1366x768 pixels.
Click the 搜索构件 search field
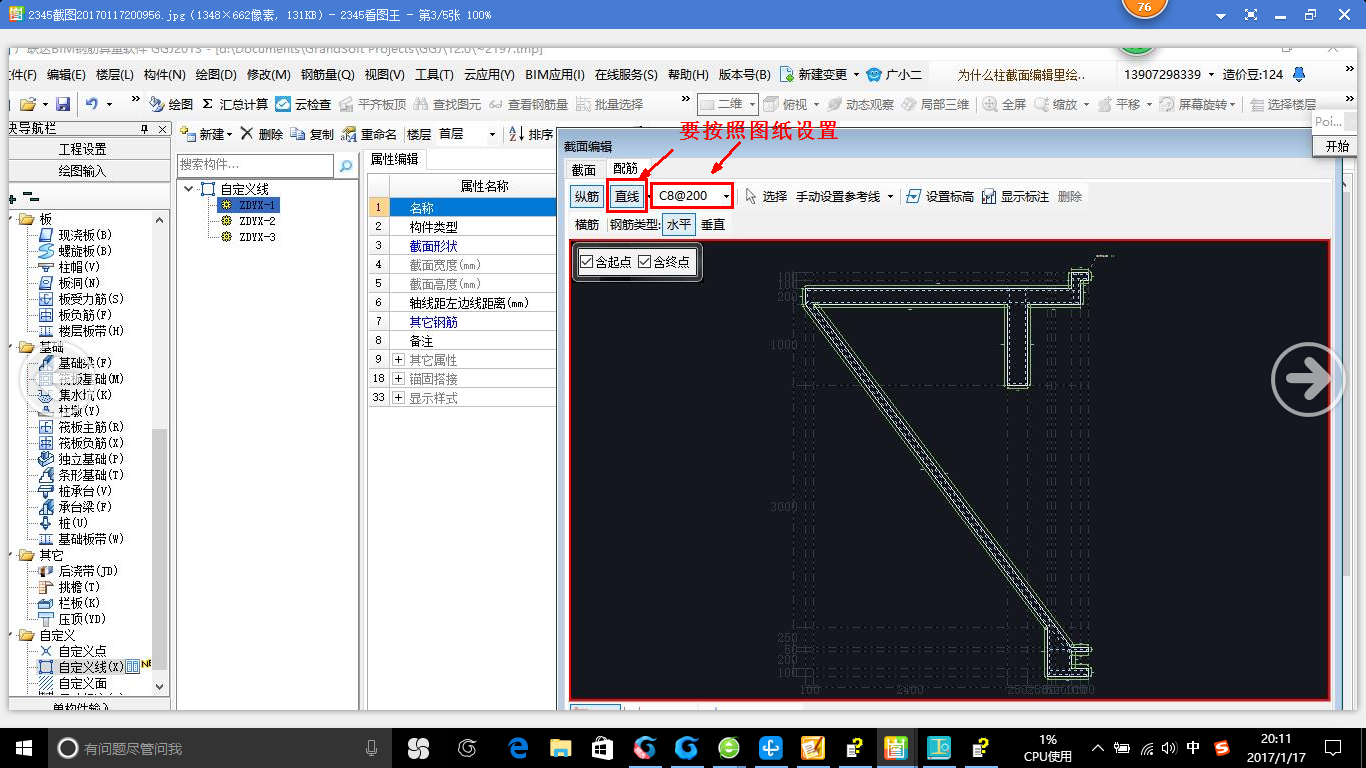[256, 165]
